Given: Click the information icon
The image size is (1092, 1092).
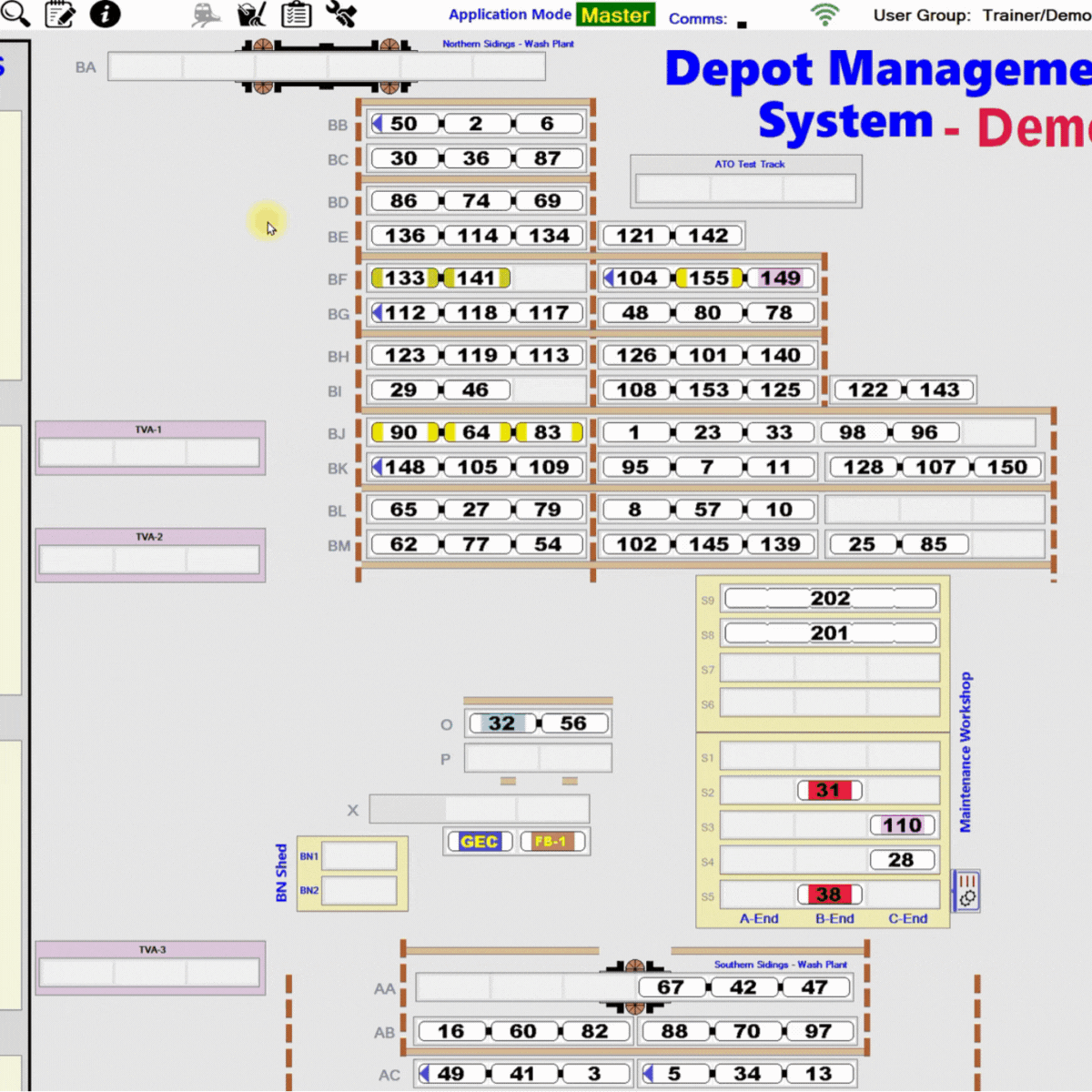Looking at the screenshot, I should click(105, 14).
